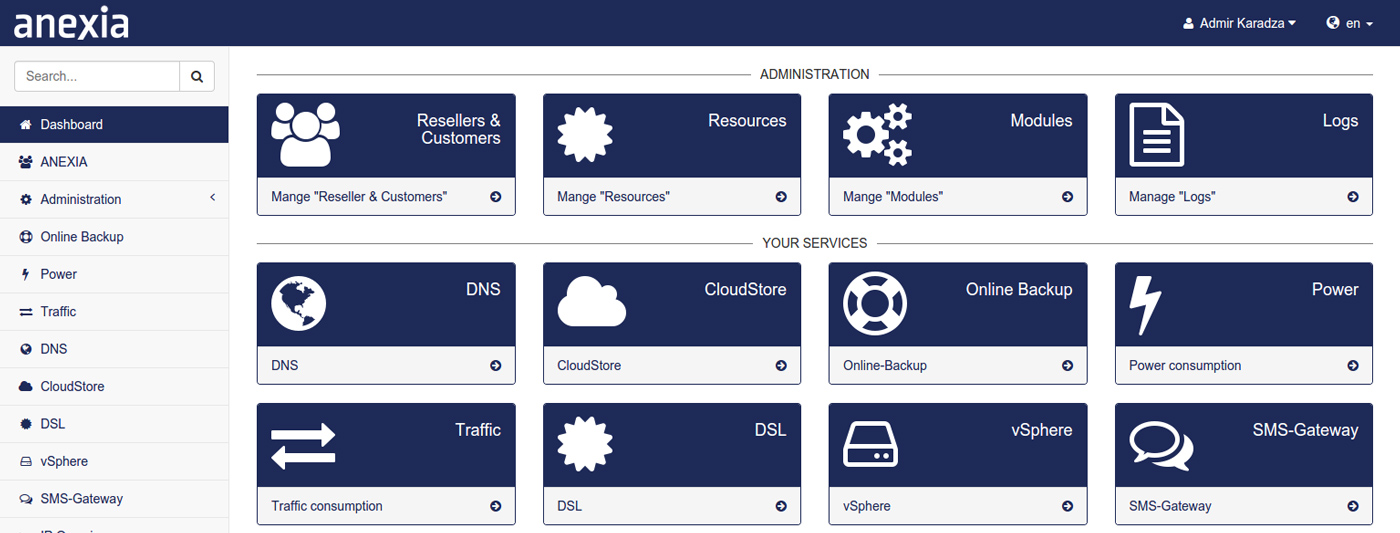Click the arrow circle in Traffic consumption row
The height and width of the screenshot is (533, 1400).
click(496, 506)
